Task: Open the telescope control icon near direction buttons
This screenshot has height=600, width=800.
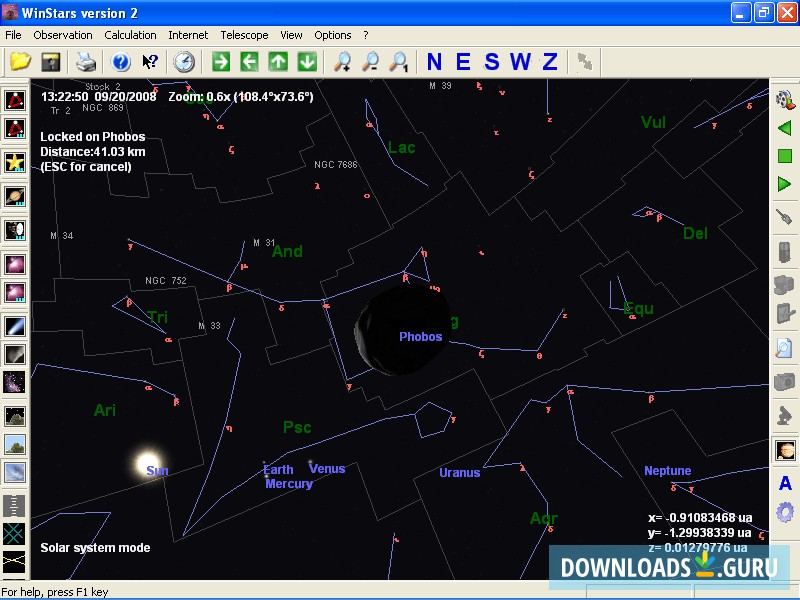Action: tap(583, 62)
